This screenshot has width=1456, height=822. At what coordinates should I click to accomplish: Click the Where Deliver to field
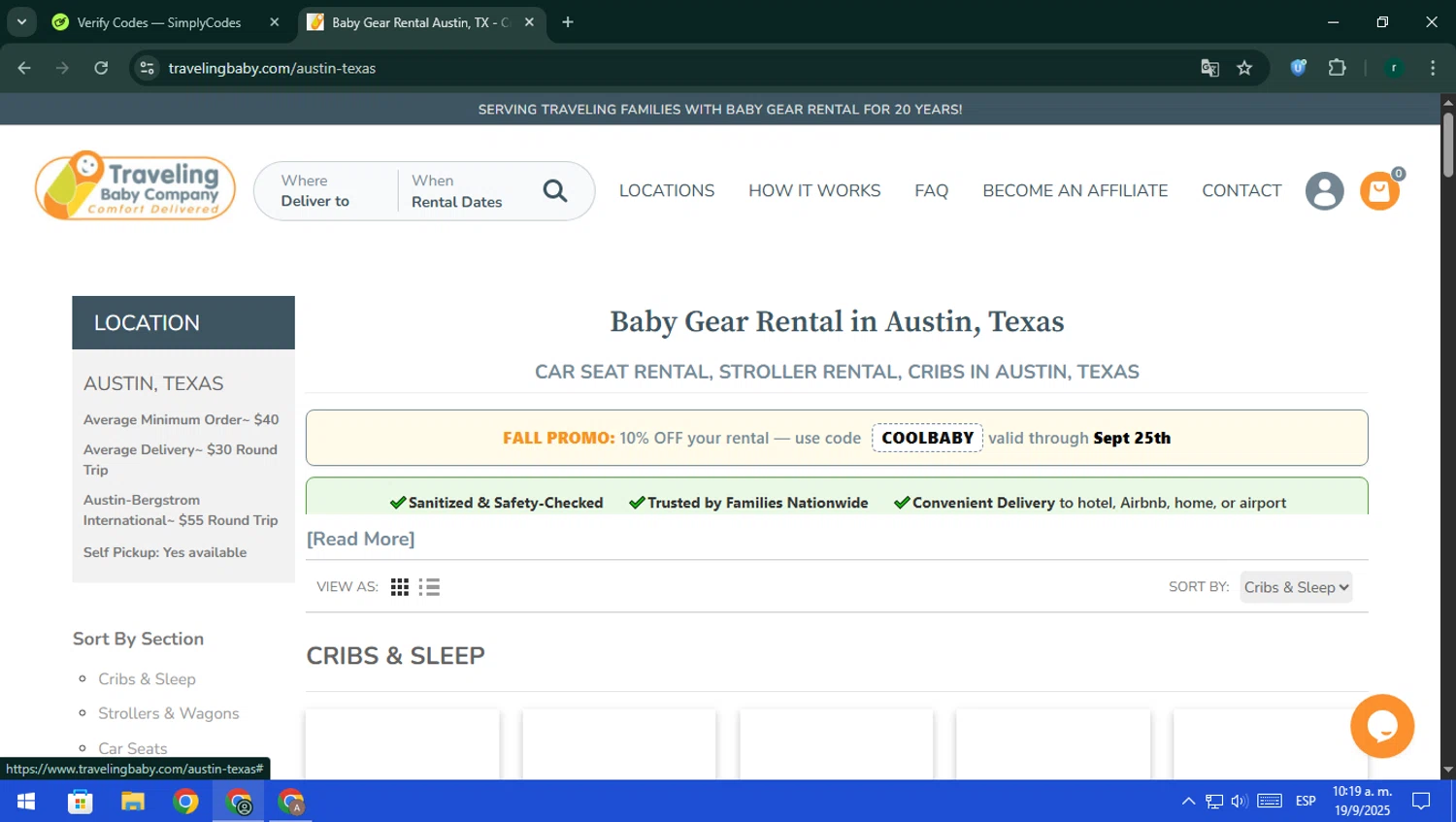(326, 191)
